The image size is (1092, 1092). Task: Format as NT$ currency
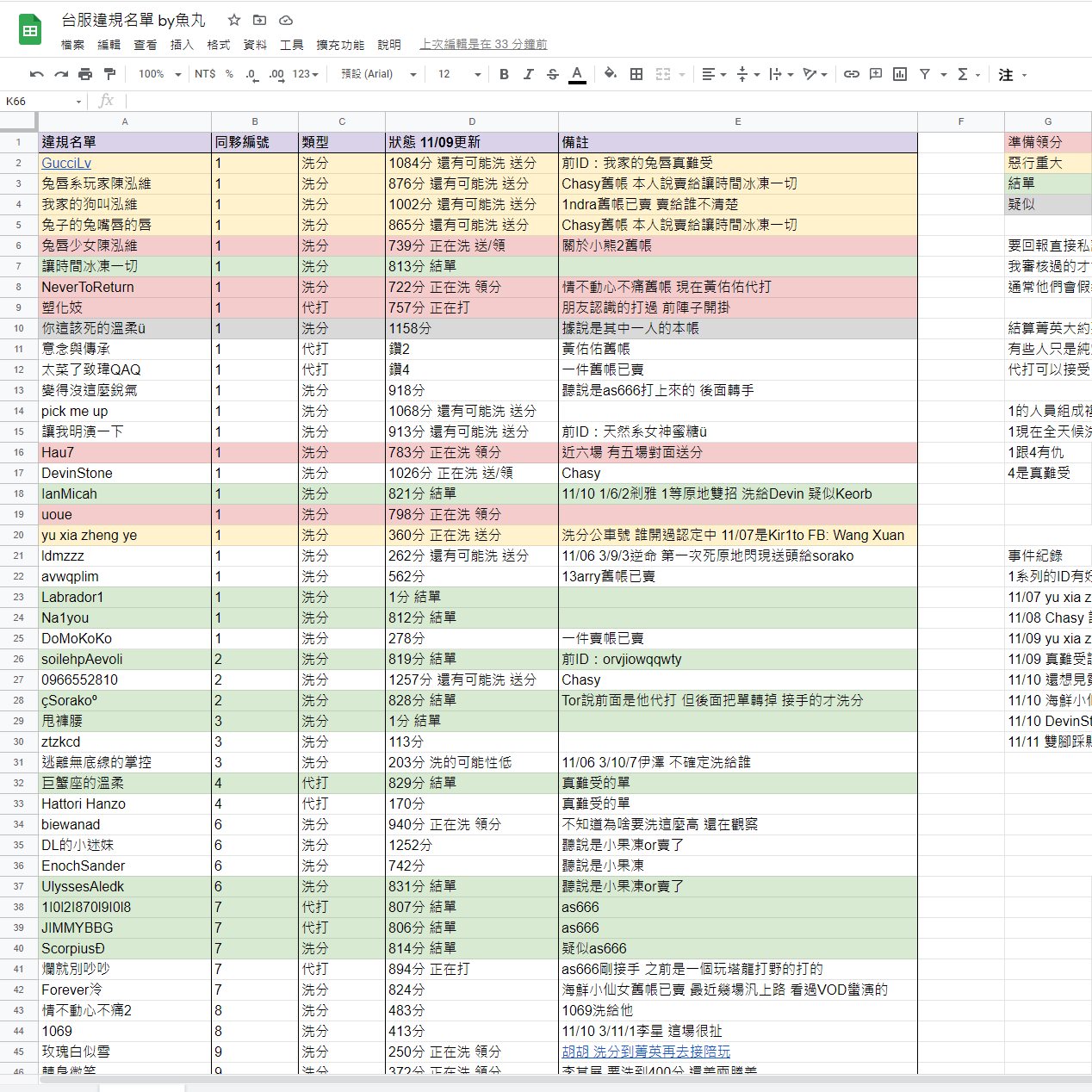[205, 75]
